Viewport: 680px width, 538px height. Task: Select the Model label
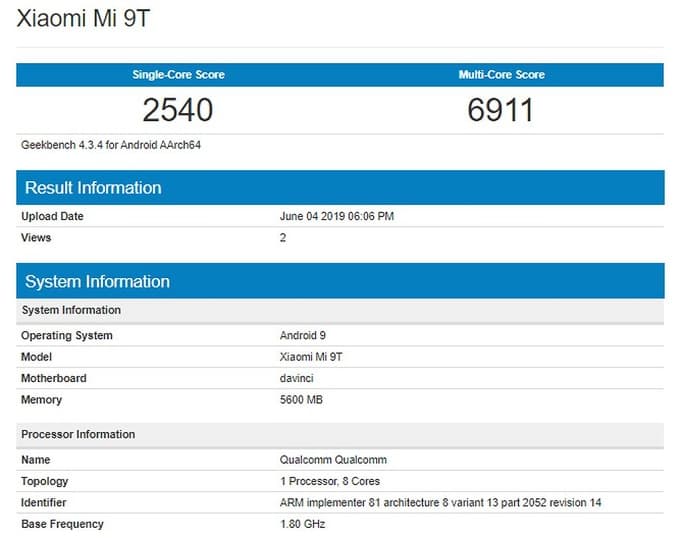[x=36, y=357]
